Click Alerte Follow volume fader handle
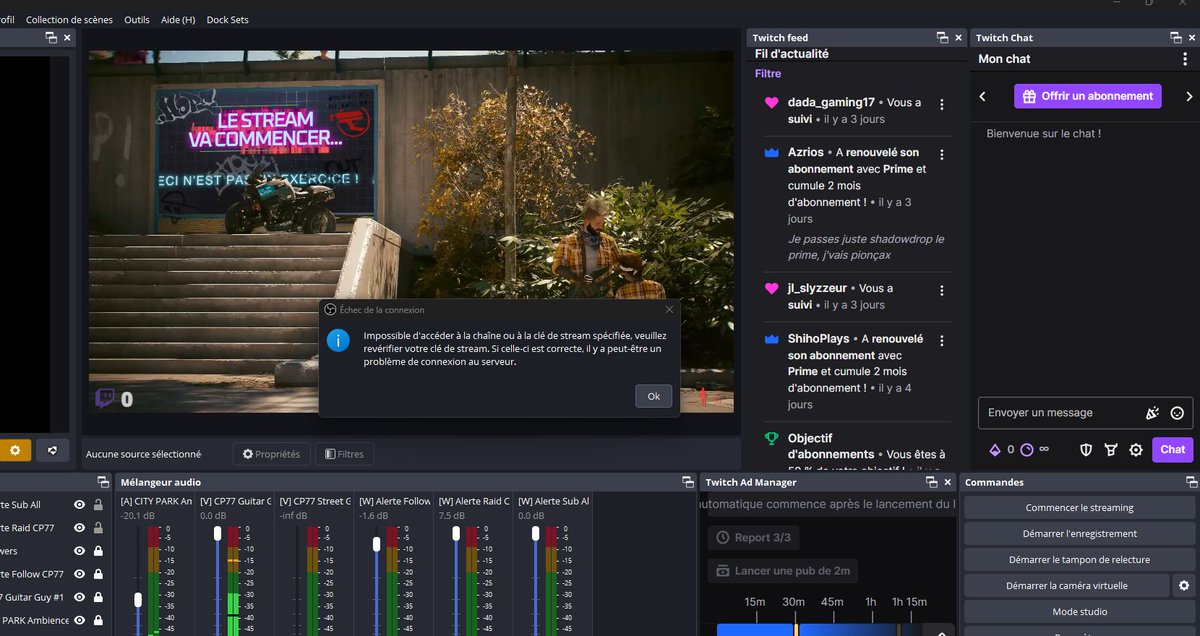This screenshot has height=636, width=1200. click(x=376, y=544)
